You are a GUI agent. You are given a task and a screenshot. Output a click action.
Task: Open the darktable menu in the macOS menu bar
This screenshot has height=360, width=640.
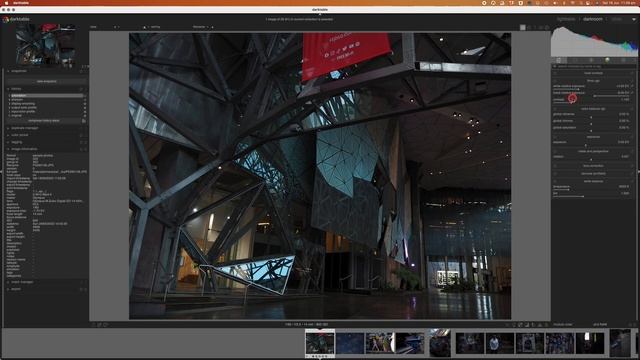point(21,3)
